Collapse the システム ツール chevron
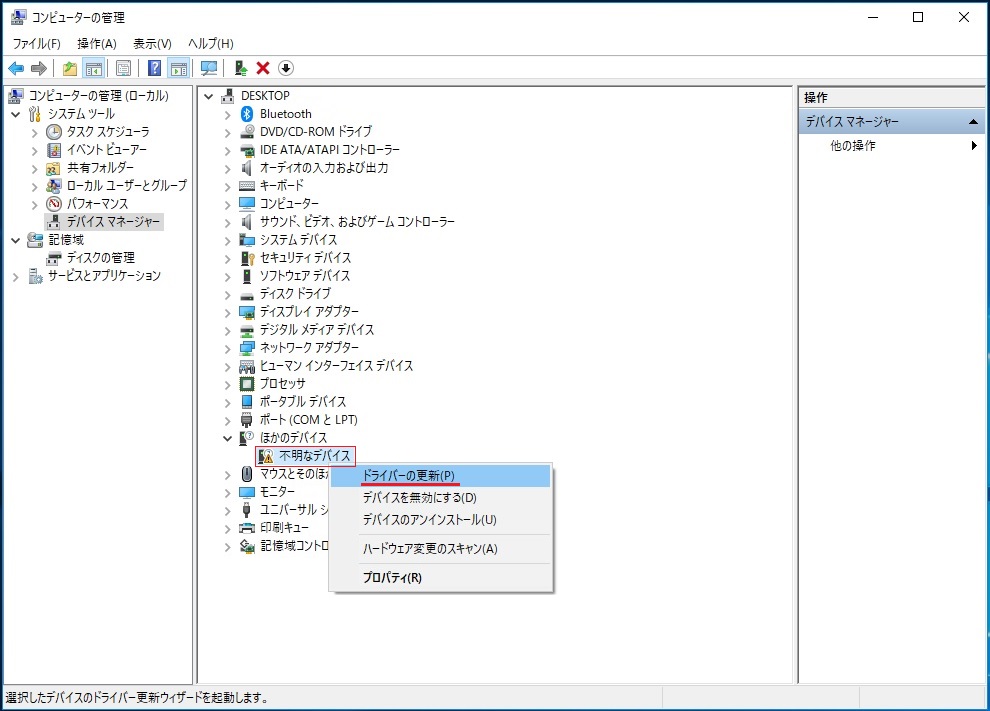Image resolution: width=990 pixels, height=711 pixels. point(16,114)
